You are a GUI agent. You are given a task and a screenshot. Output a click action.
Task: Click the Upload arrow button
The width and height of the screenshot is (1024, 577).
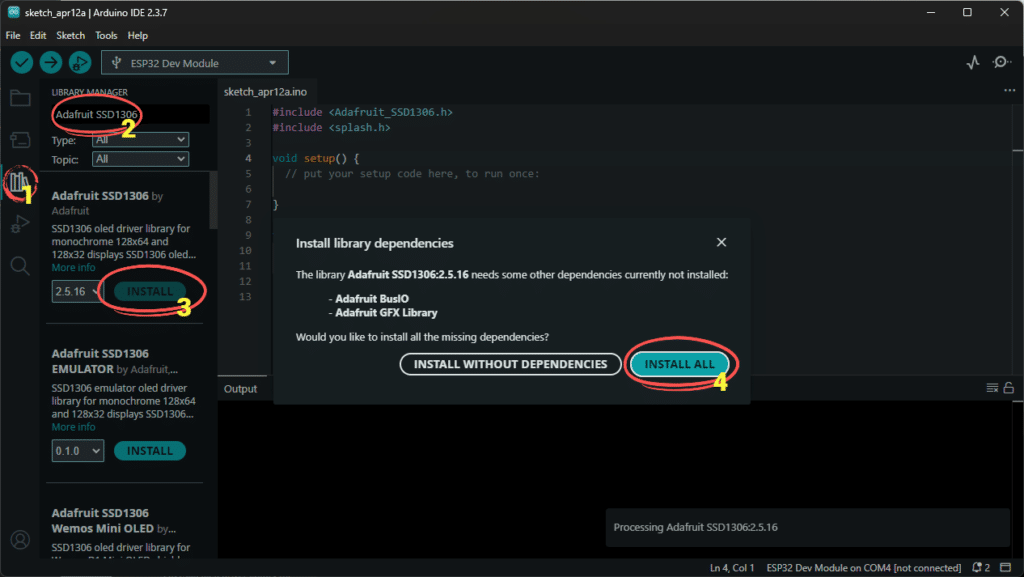tap(51, 63)
